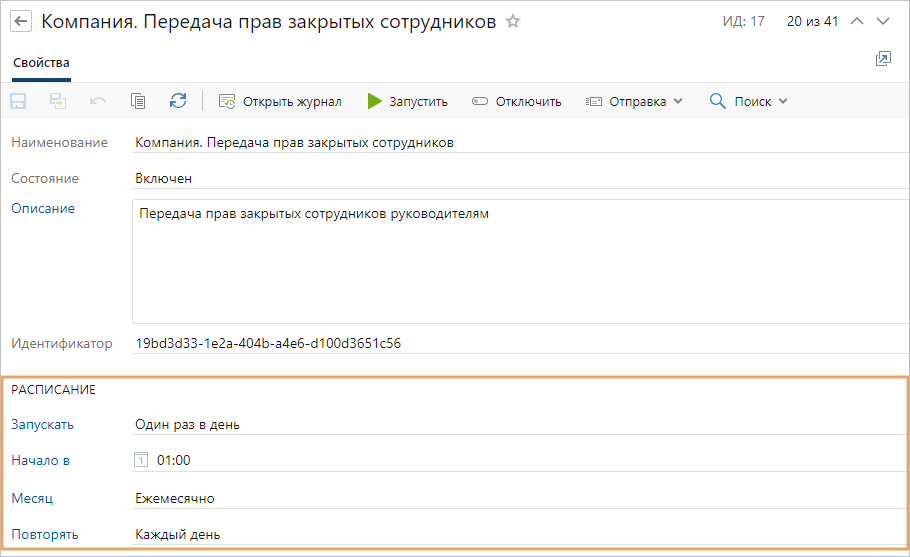This screenshot has height=557, width=910.
Task: Expand the Отправка dropdown
Action: tap(635, 101)
